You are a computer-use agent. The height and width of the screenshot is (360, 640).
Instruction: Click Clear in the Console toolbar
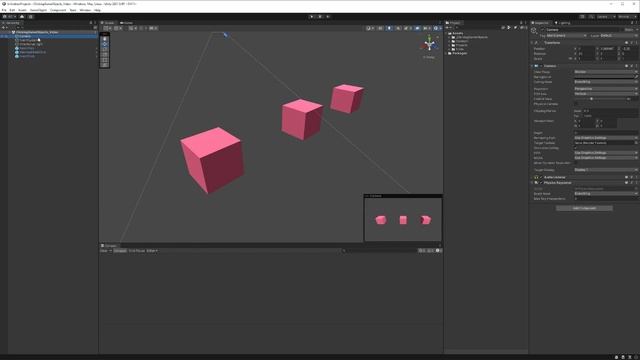[x=104, y=251]
